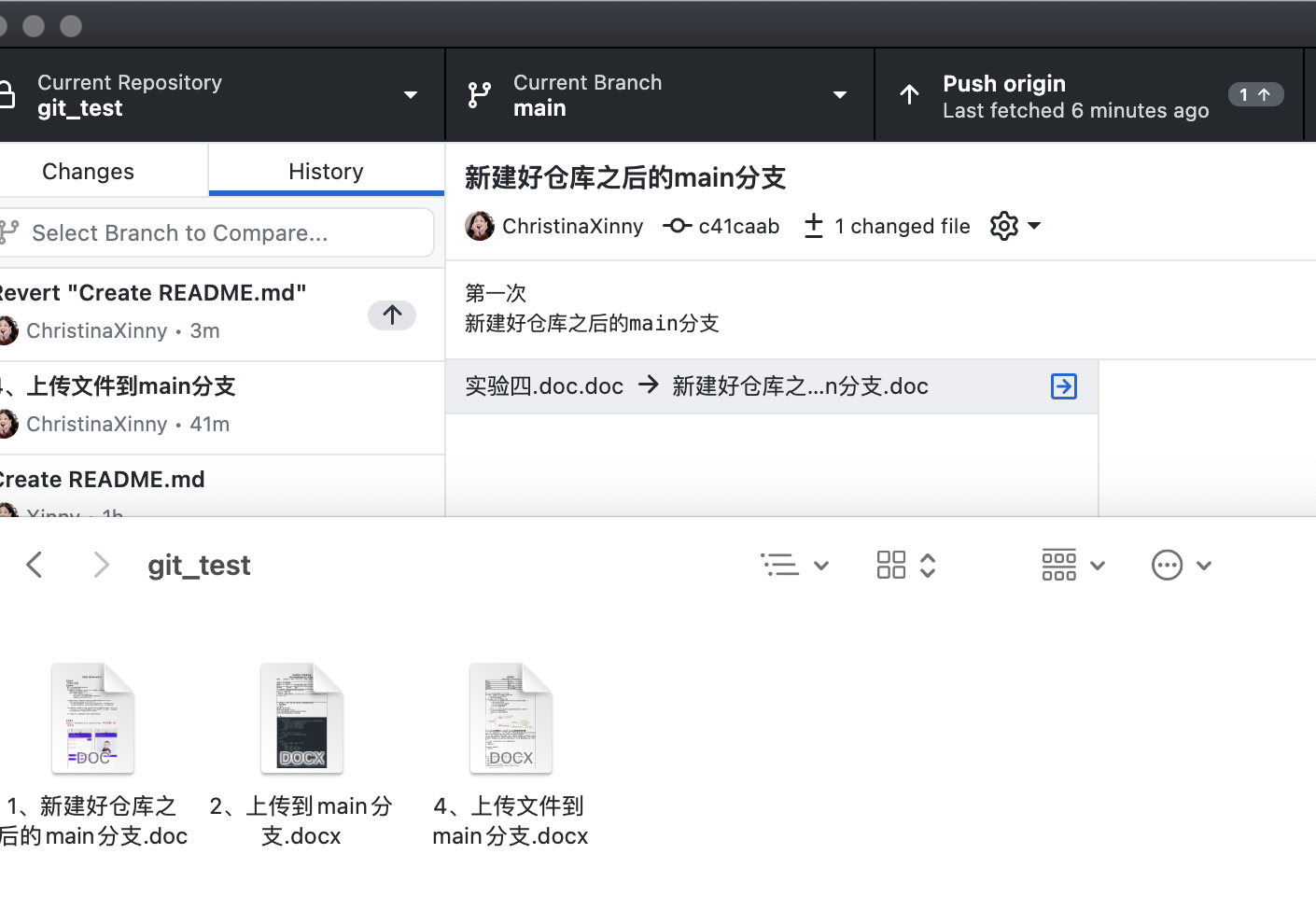Screen dimensions: 1316x924
Task: Click the push arrow icon beside Push origin
Action: (909, 94)
